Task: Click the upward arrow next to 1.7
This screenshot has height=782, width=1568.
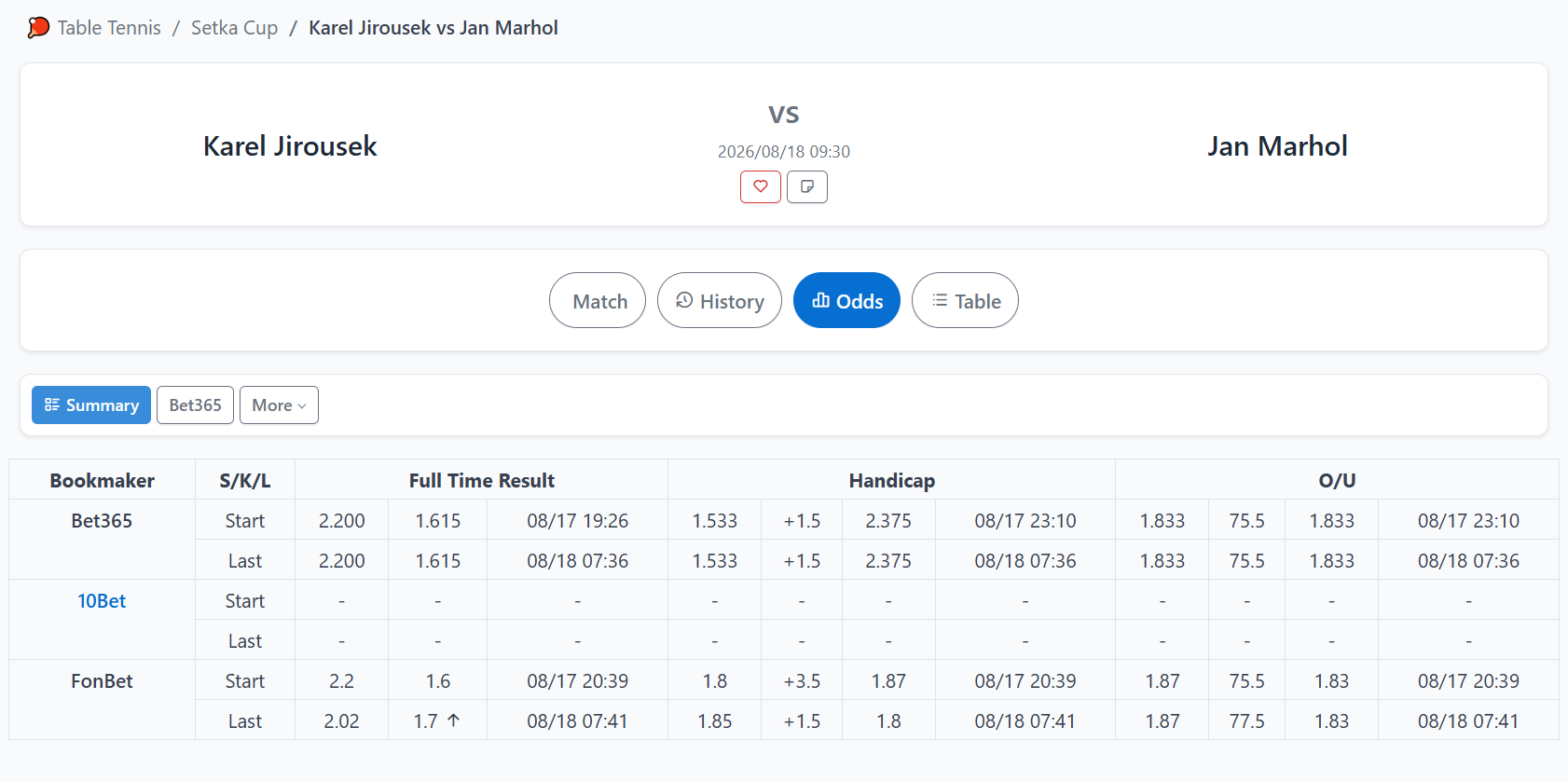Action: click(x=454, y=720)
